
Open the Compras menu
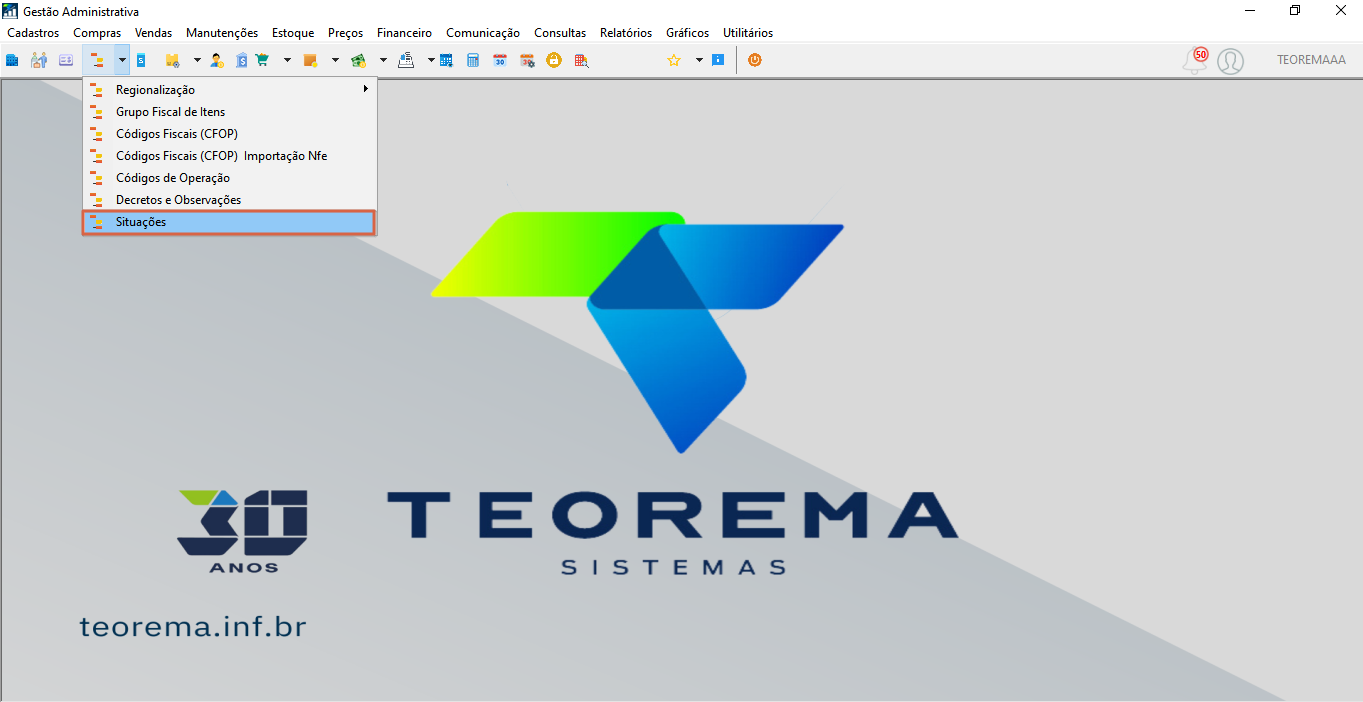click(97, 33)
